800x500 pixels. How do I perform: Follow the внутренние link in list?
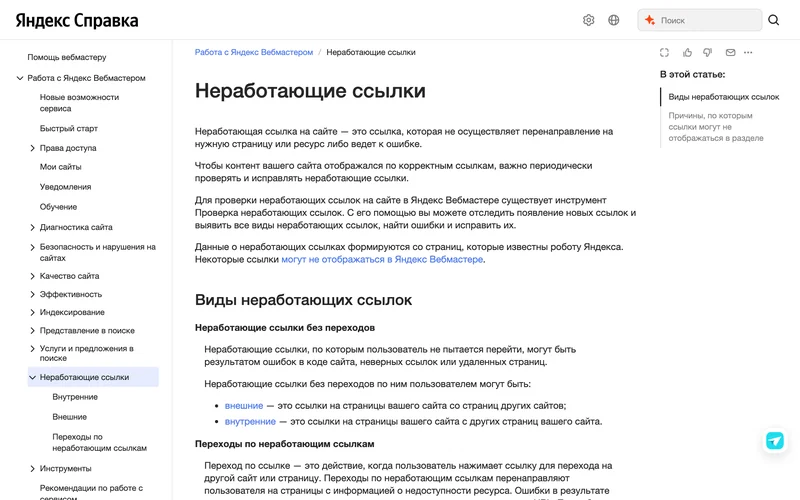pyautogui.click(x=250, y=421)
